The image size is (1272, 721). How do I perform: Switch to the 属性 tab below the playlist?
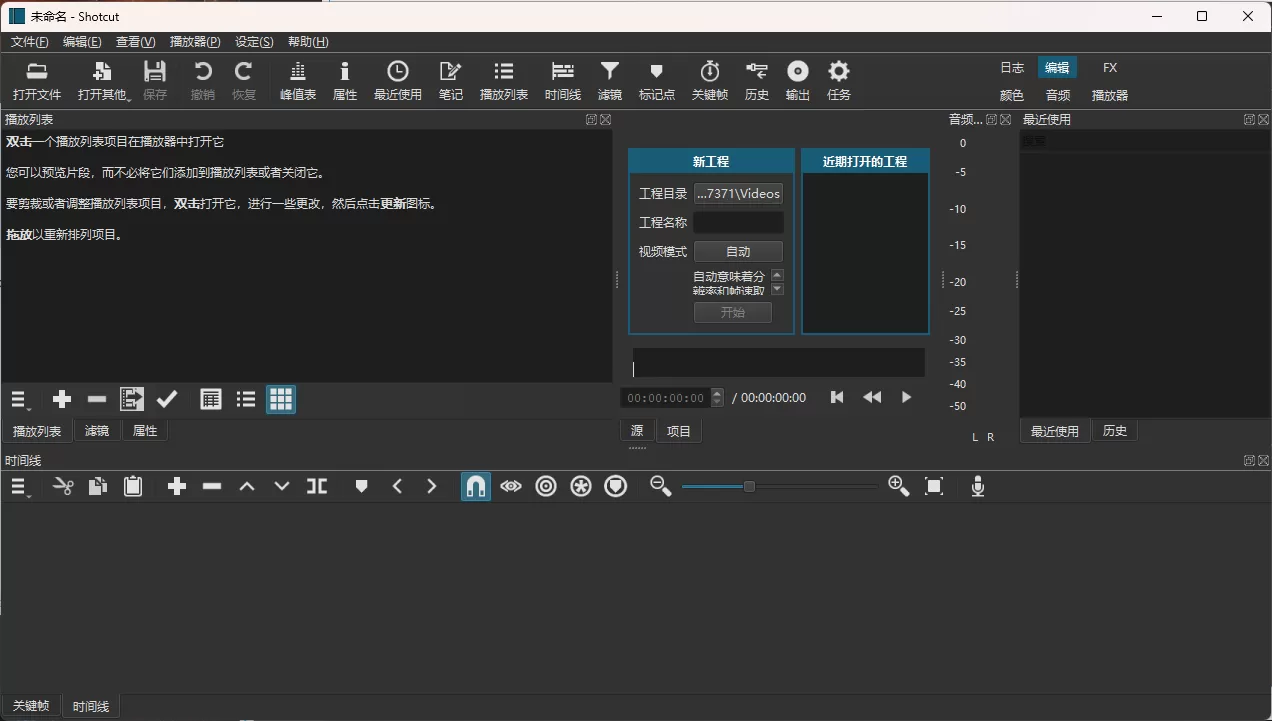click(x=144, y=430)
